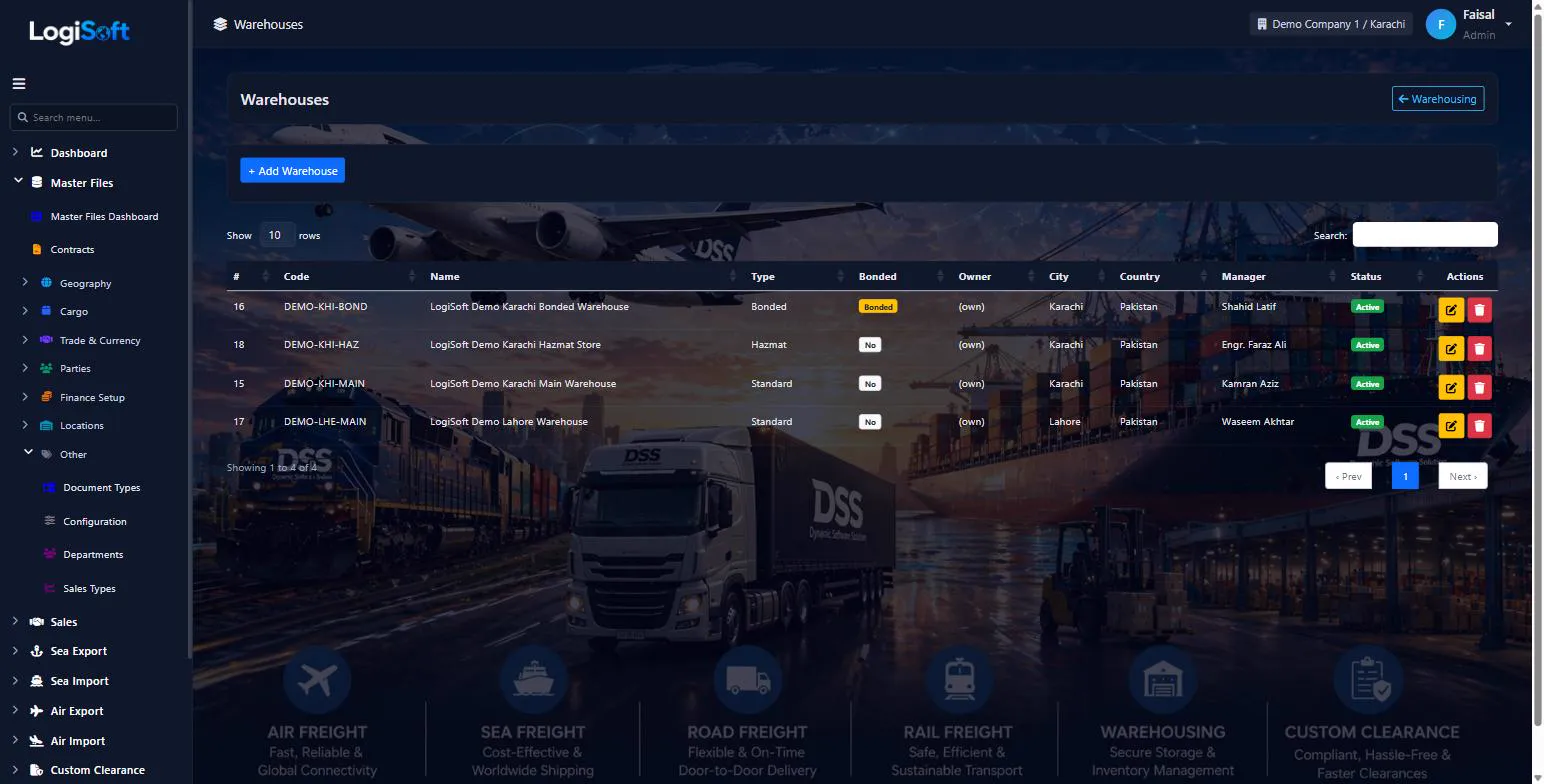Go back via the Warehousing button

1438,99
